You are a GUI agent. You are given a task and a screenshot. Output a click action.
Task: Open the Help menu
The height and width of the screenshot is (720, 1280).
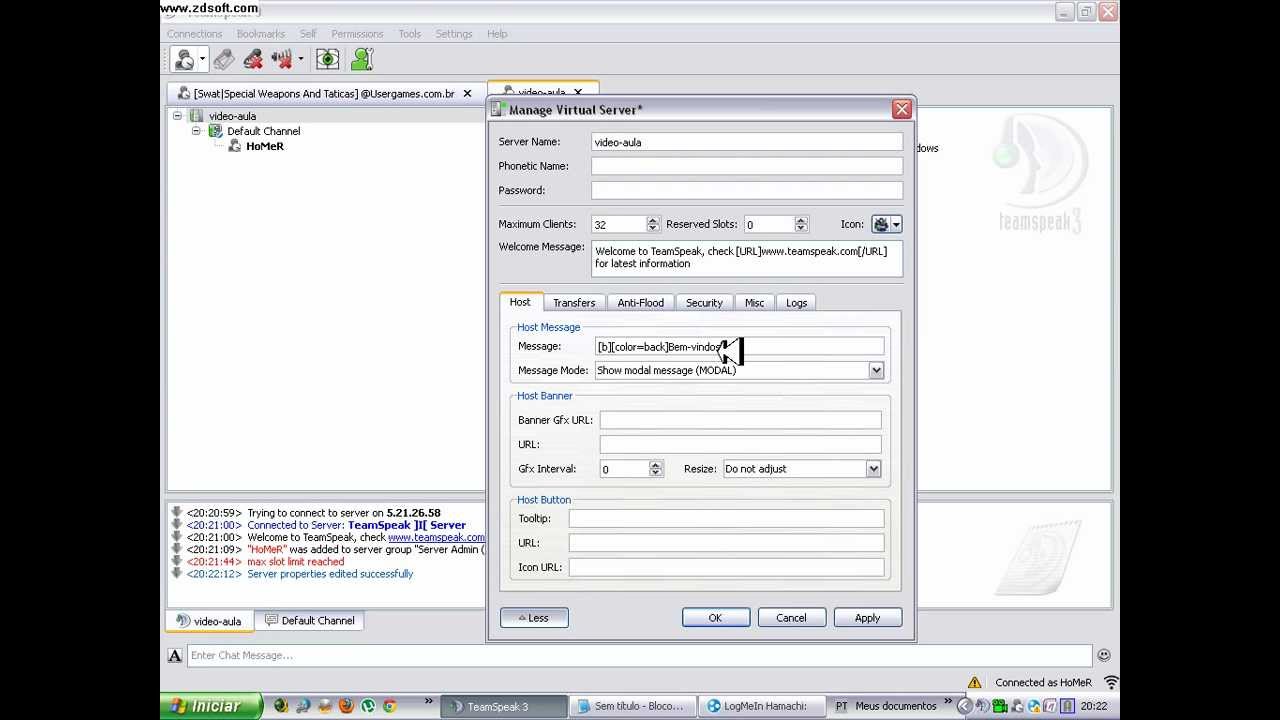[x=497, y=34]
